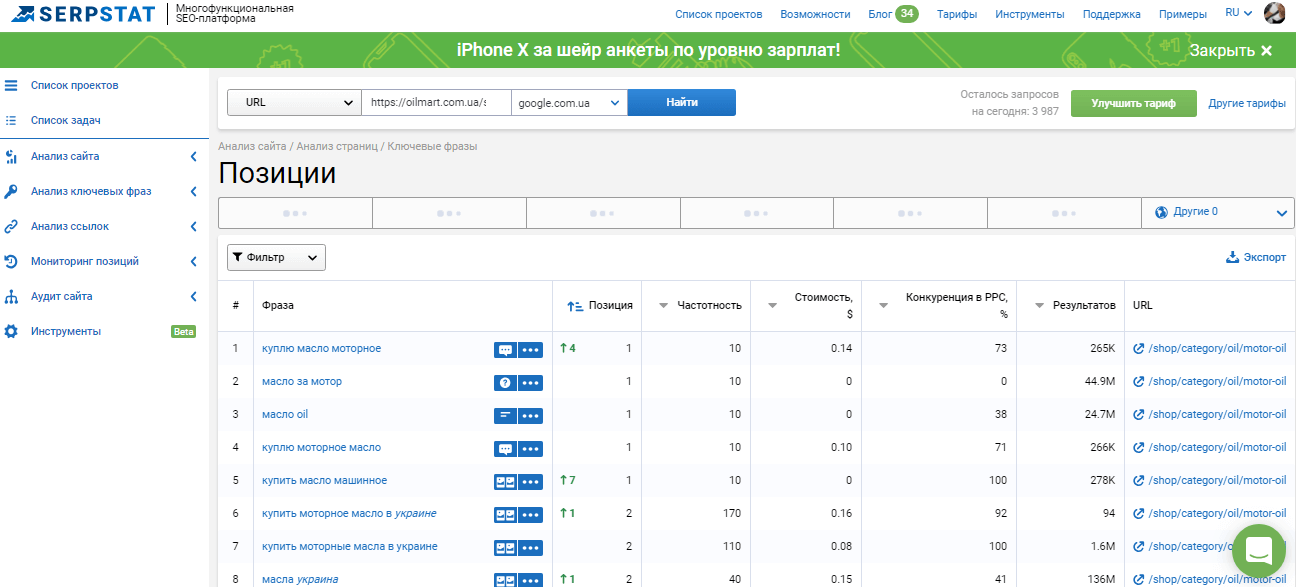Open the Тарифы menu item
The height and width of the screenshot is (587, 1296).
coord(956,13)
